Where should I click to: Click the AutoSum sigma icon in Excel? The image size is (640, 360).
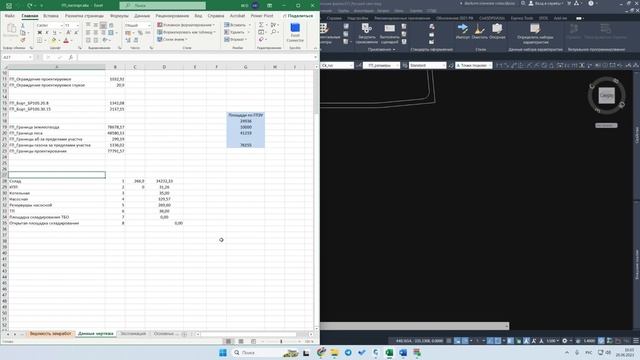[x=261, y=25]
